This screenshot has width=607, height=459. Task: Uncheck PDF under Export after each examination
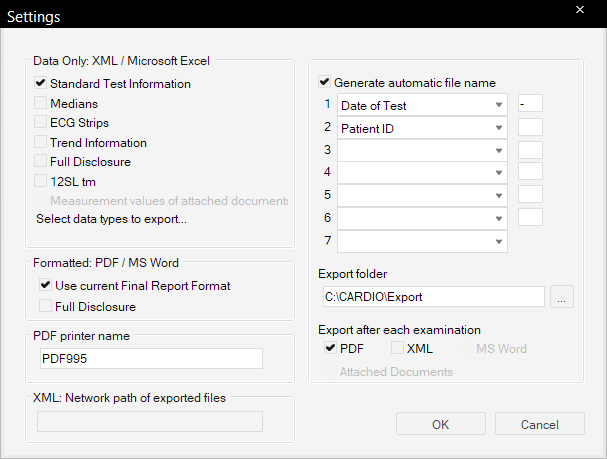pyautogui.click(x=331, y=349)
